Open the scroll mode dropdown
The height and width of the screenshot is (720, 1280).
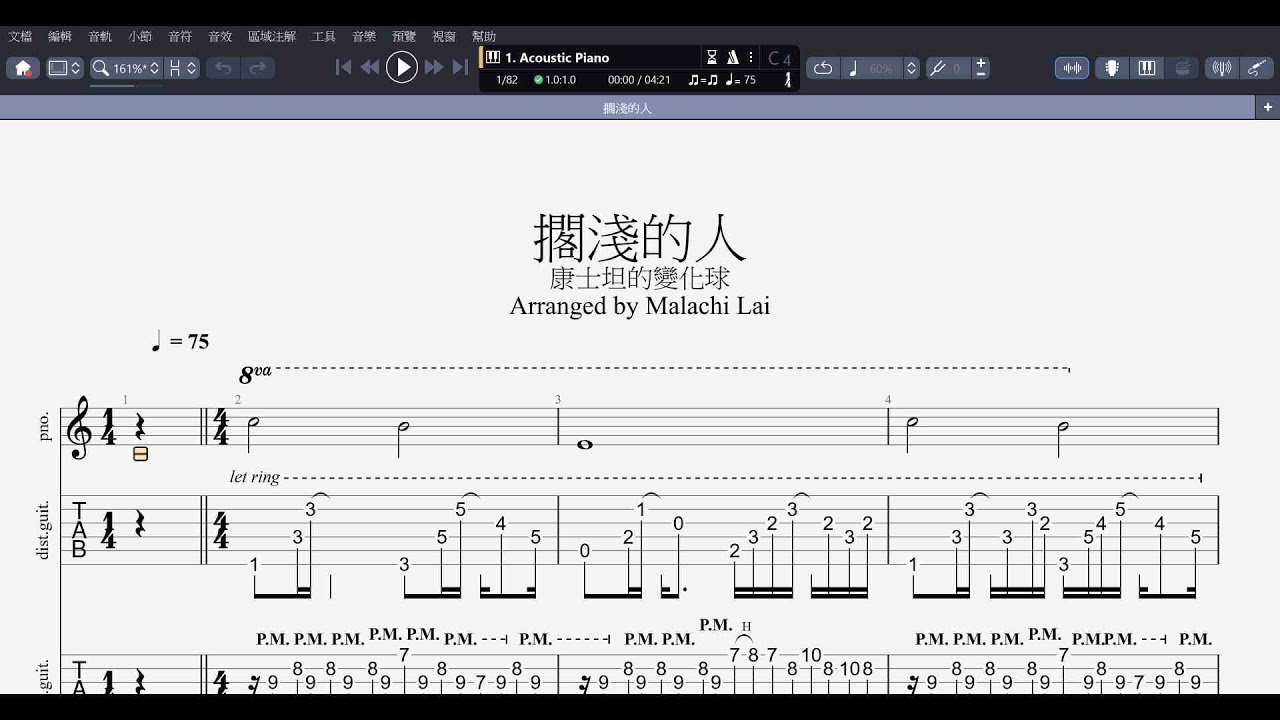pos(183,68)
